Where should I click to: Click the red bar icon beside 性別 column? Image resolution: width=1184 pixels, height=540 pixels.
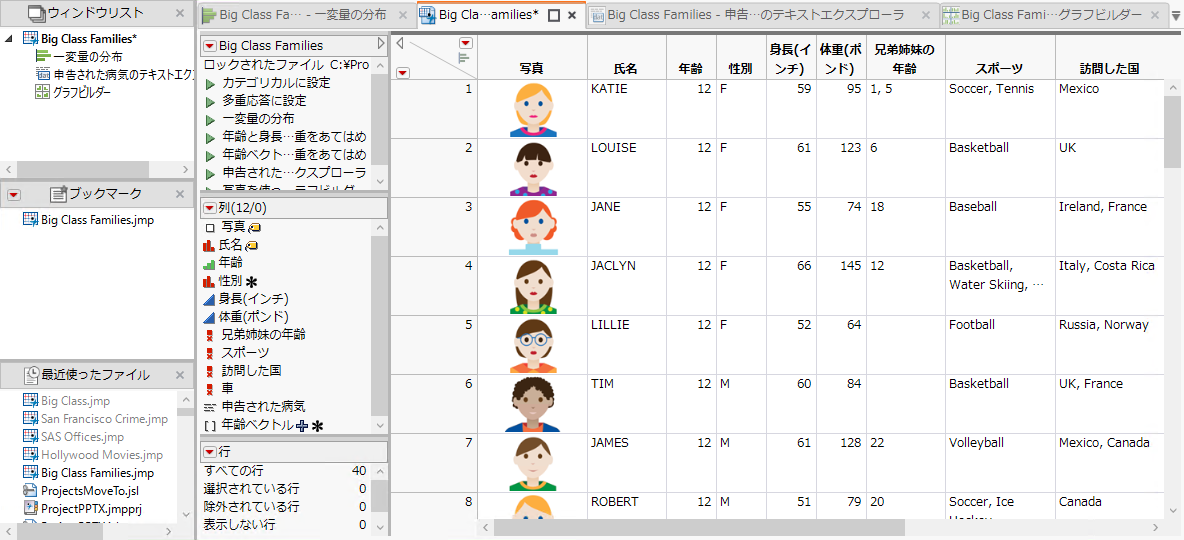(209, 281)
